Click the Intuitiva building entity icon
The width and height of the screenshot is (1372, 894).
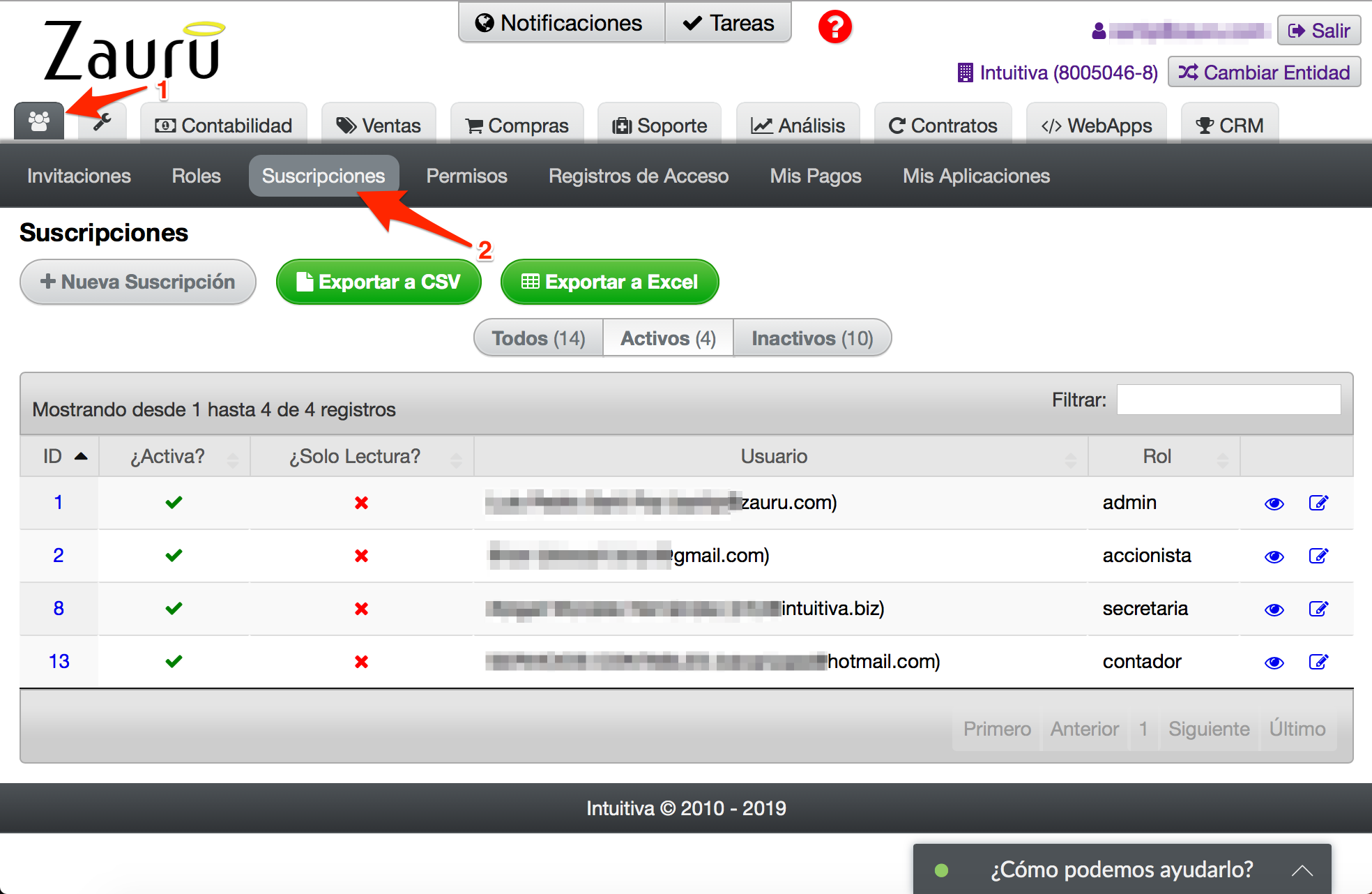click(x=965, y=73)
